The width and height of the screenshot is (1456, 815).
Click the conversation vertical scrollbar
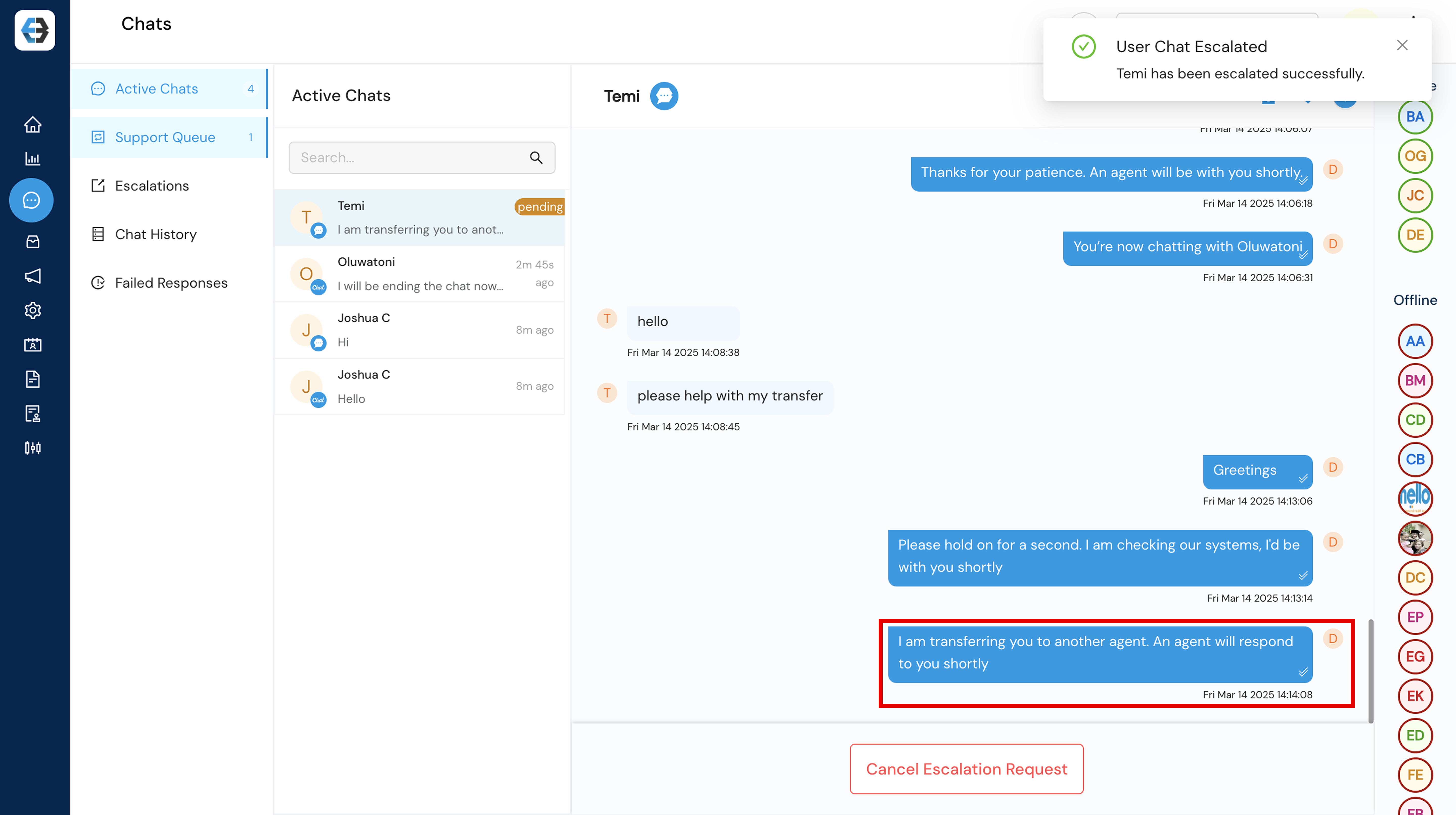click(x=1371, y=671)
